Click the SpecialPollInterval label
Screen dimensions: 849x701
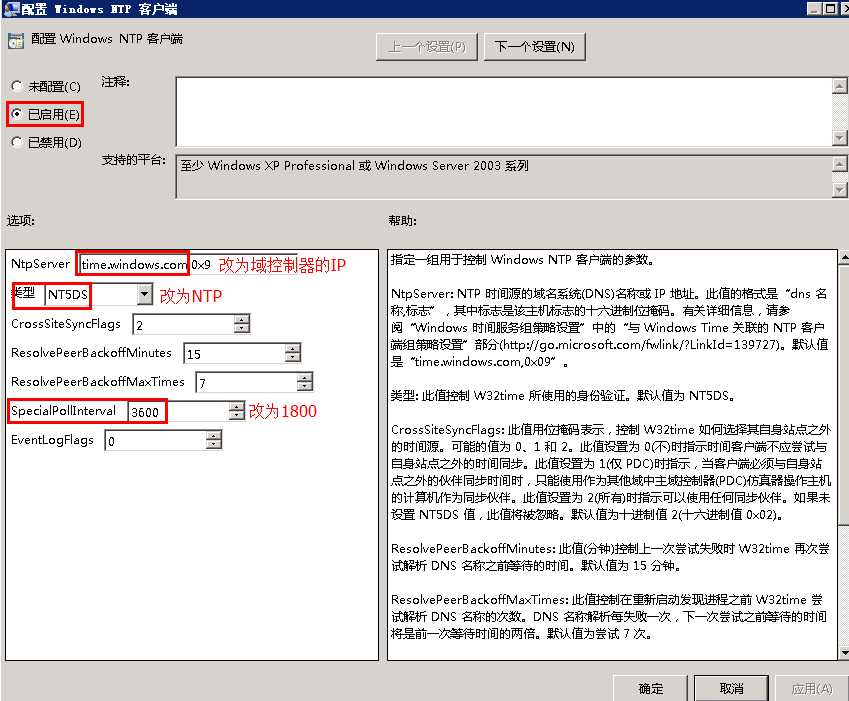[x=63, y=410]
